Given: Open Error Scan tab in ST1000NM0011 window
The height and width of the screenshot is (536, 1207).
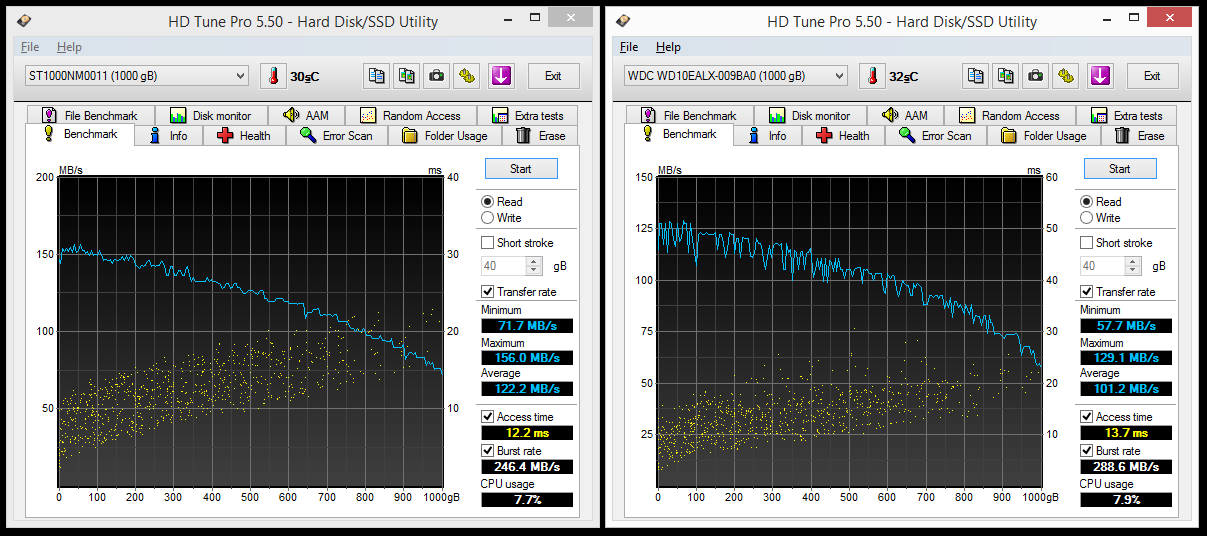Looking at the screenshot, I should (x=337, y=136).
